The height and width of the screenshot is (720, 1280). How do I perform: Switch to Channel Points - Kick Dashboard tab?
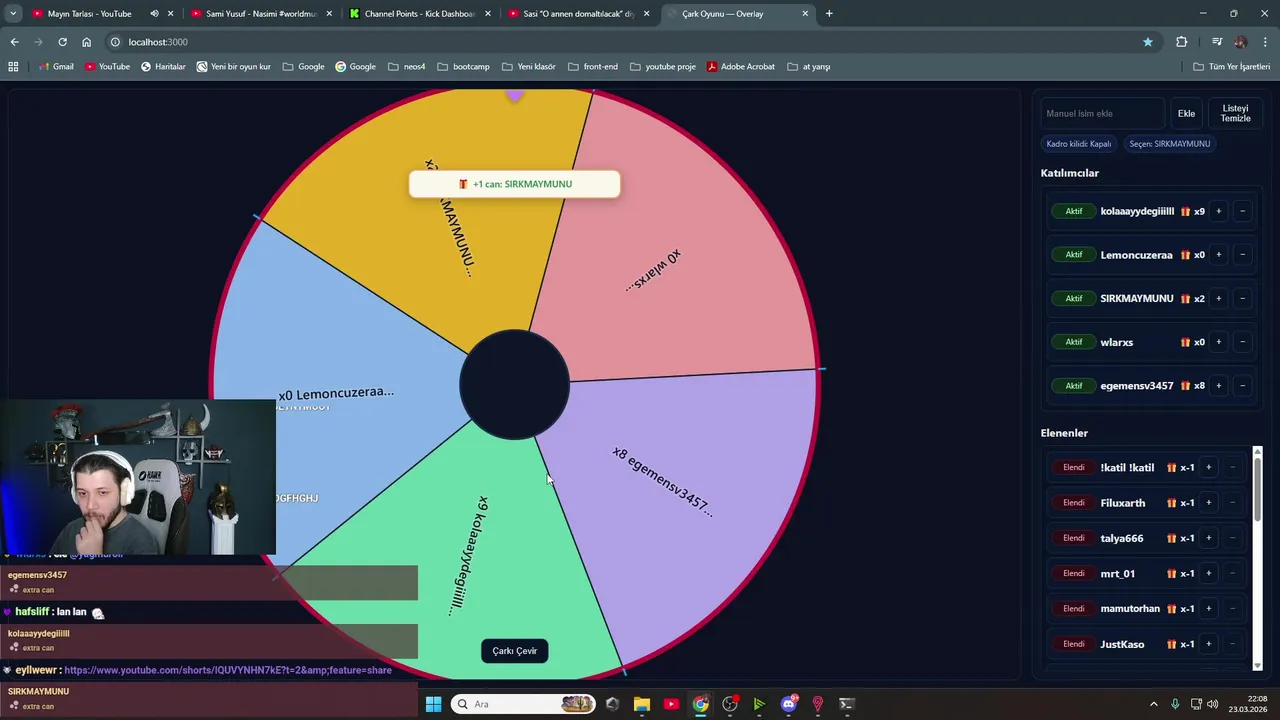pos(419,14)
